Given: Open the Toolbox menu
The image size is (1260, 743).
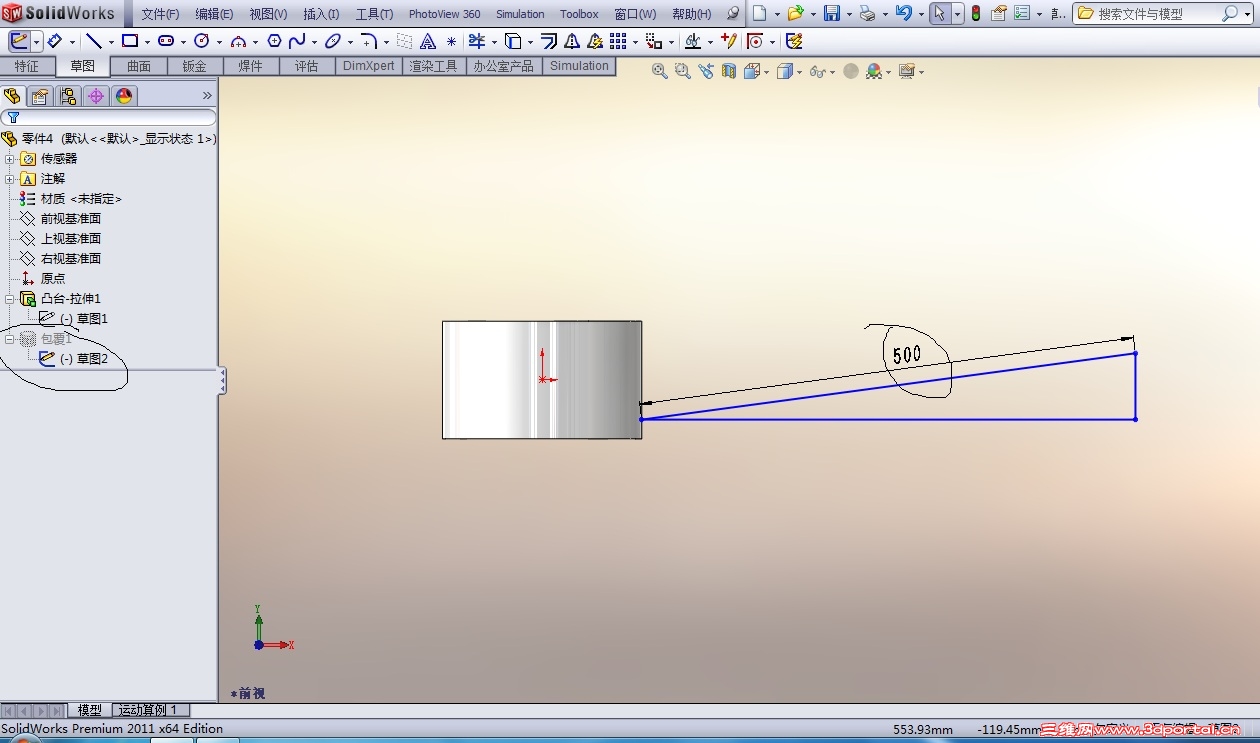Looking at the screenshot, I should pyautogui.click(x=579, y=14).
